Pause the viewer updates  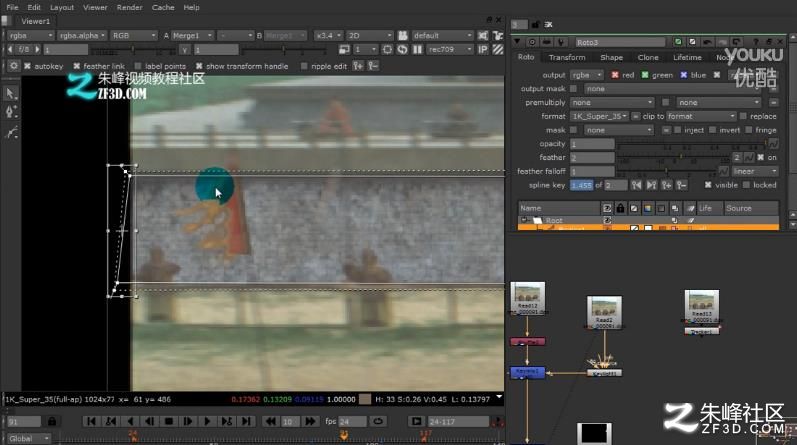point(417,49)
